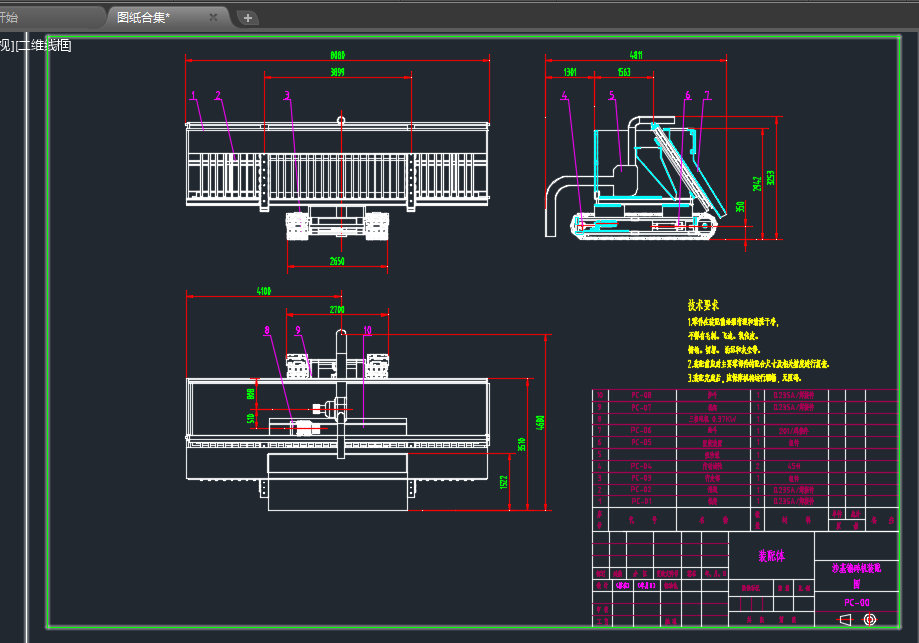Screen dimensions: 919x643
Task: Select the PC-00 drawing number text
Action: point(857,602)
